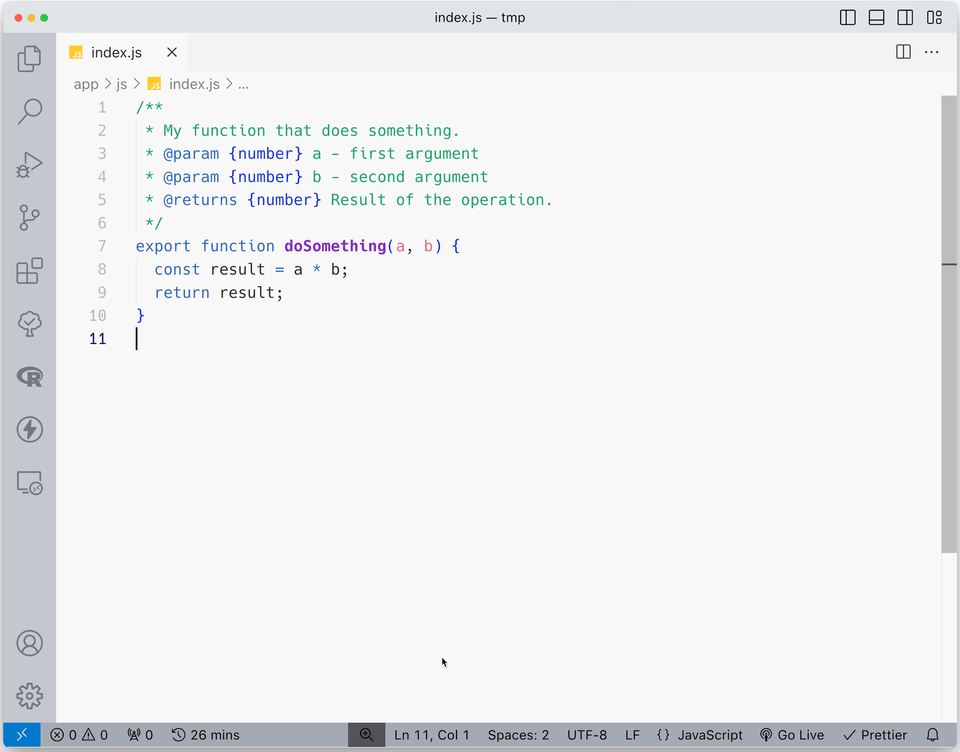Change JavaScript language mode

pos(699,735)
